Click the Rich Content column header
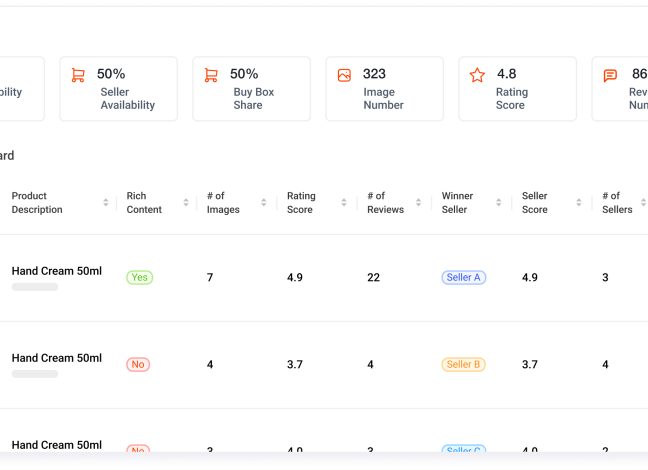648x470 pixels. coord(144,203)
